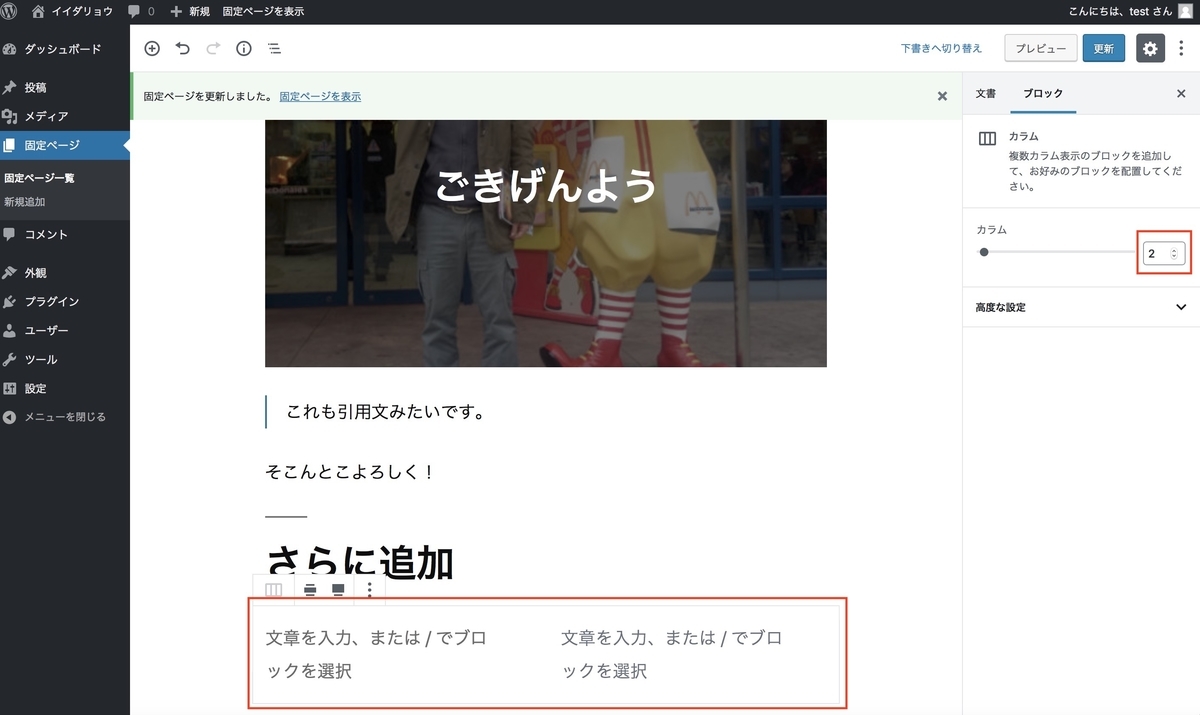Open comments bubble in admin bar

(x=141, y=12)
